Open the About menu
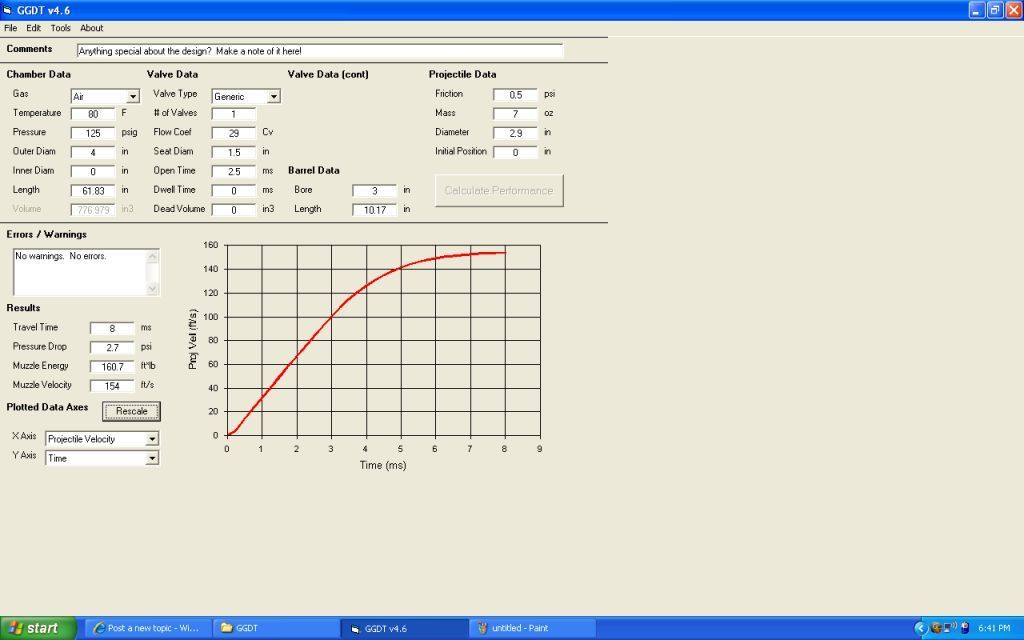 click(x=91, y=28)
